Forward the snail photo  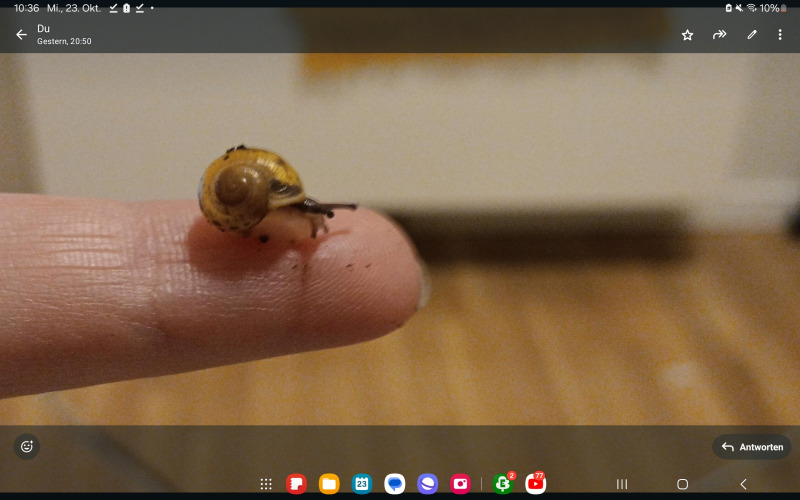tap(719, 35)
